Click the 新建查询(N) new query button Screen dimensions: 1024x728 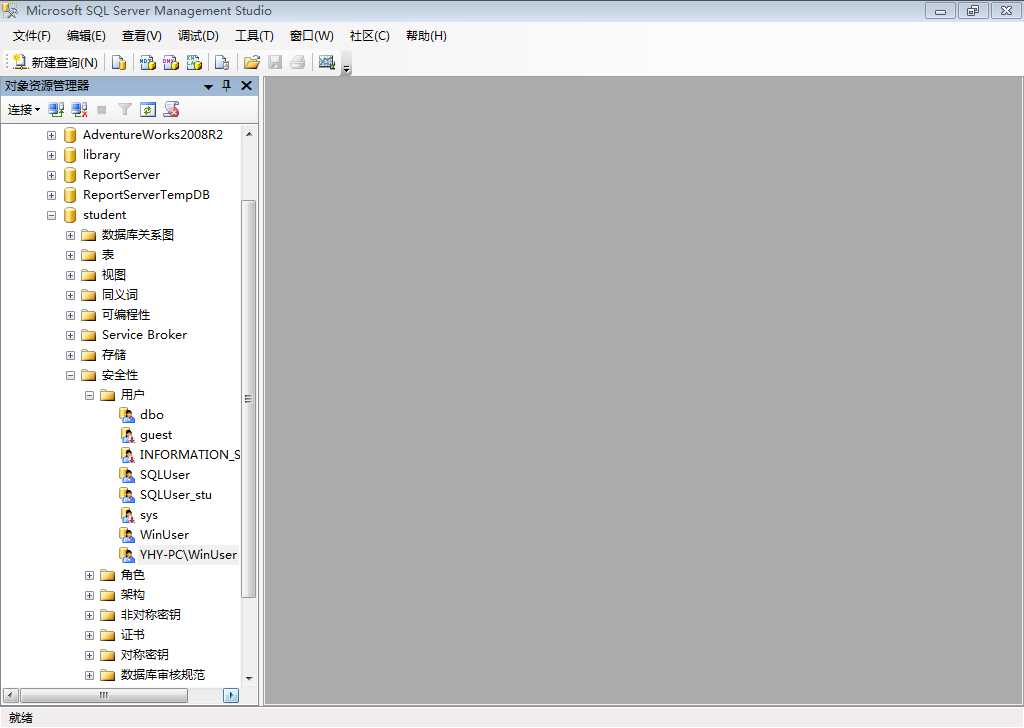[56, 63]
